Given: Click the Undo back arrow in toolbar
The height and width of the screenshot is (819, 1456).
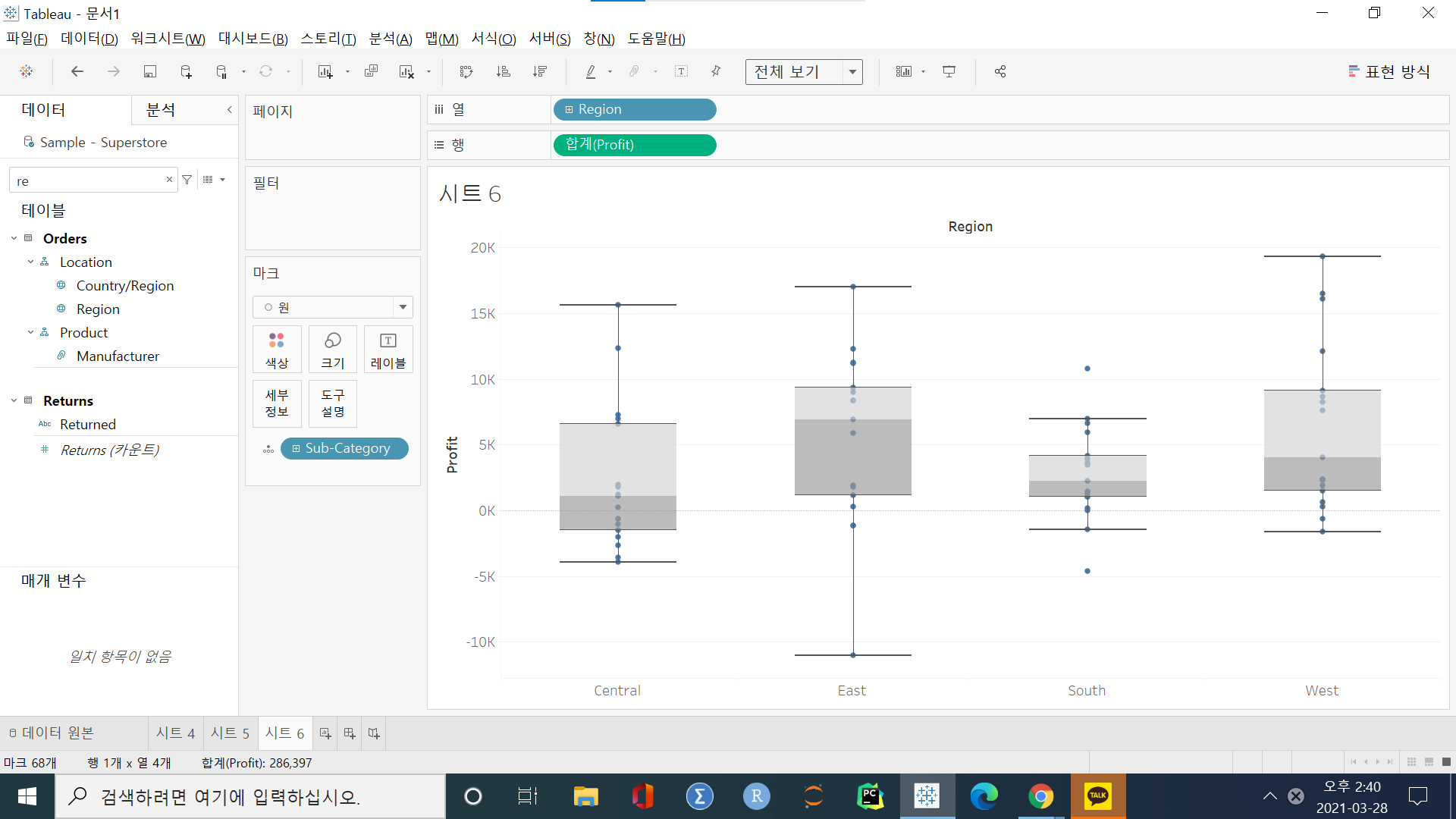Looking at the screenshot, I should (x=77, y=71).
